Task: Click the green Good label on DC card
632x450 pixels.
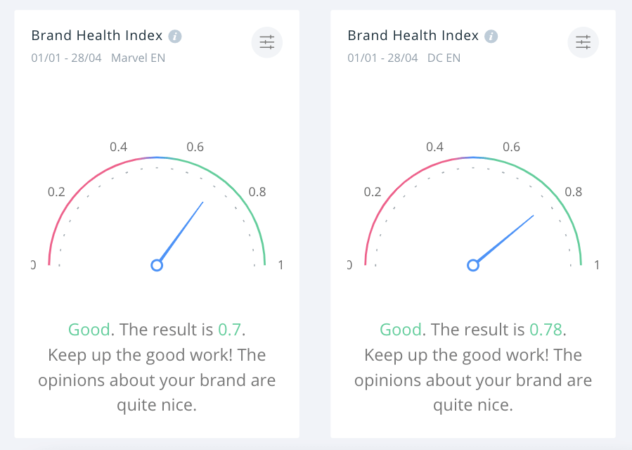Action: point(400,329)
